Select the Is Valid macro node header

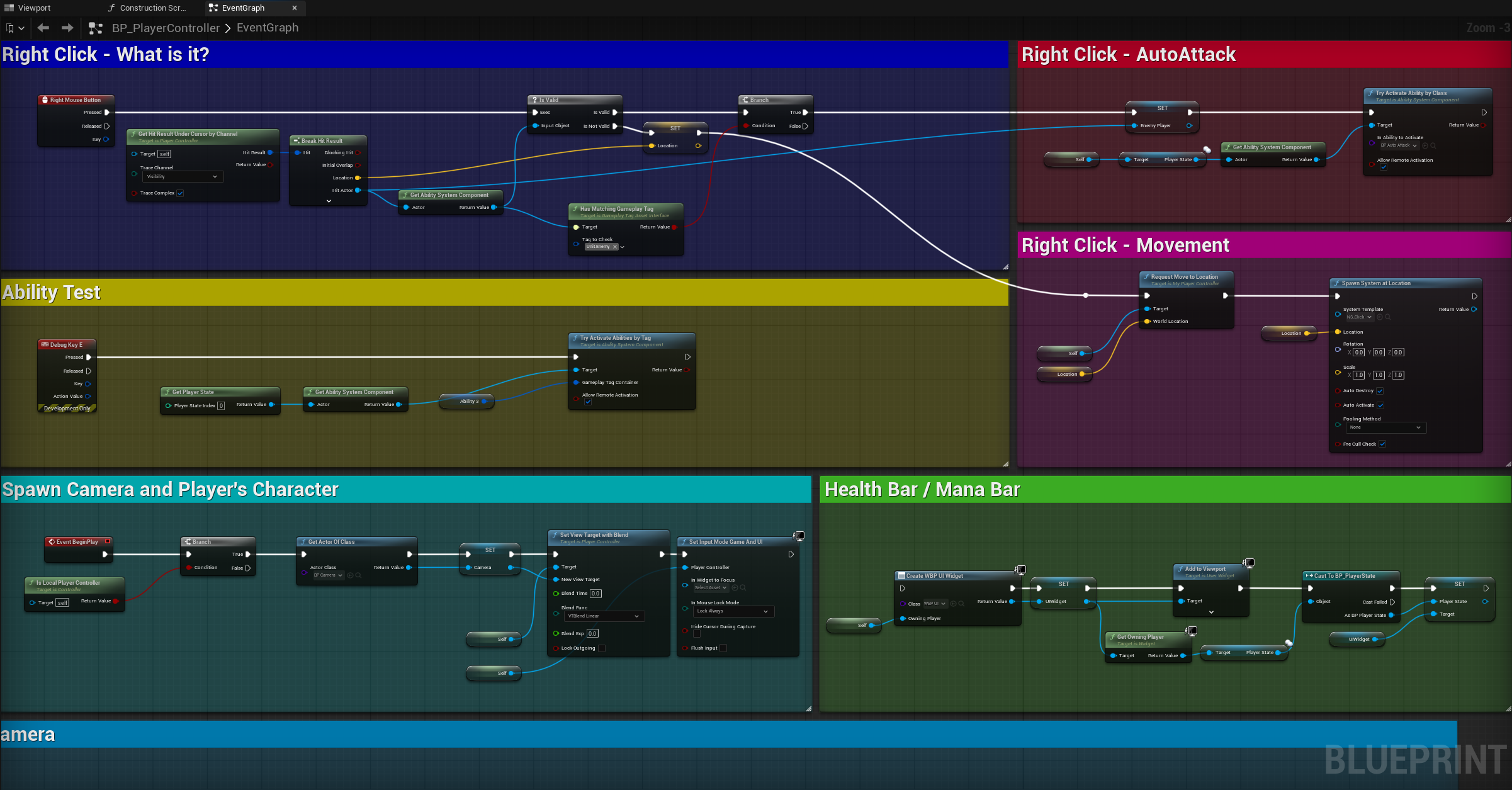click(574, 100)
